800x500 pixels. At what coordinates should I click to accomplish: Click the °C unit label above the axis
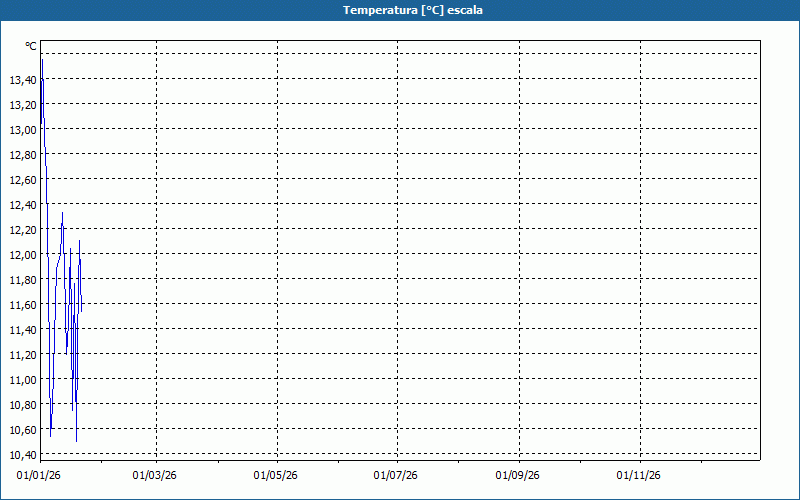31,47
